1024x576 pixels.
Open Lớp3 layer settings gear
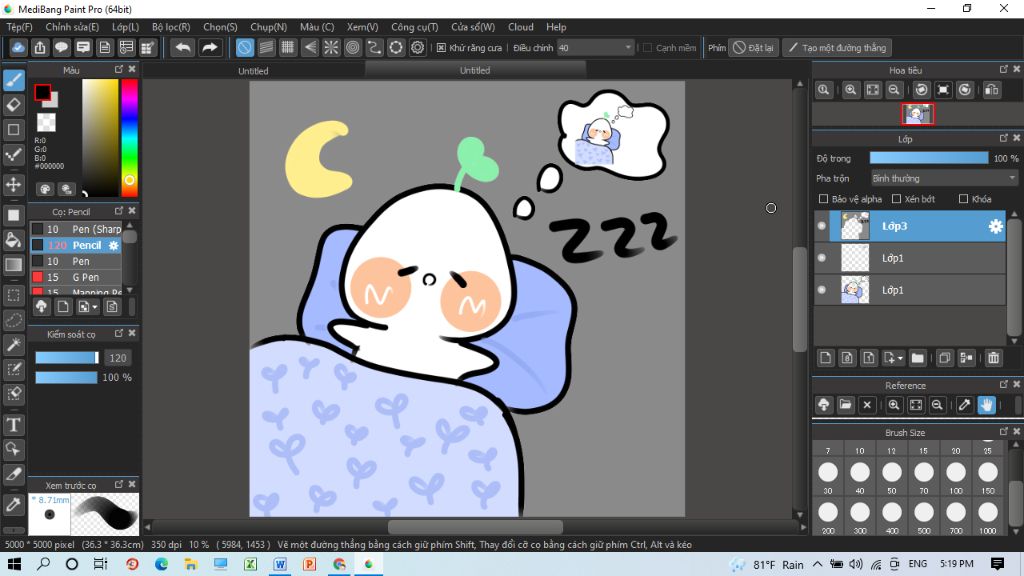(x=995, y=226)
